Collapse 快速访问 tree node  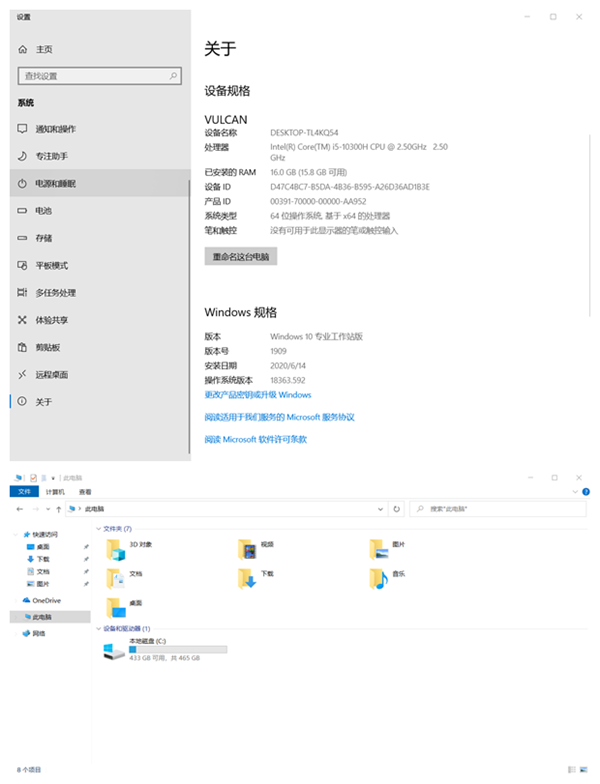click(16, 534)
